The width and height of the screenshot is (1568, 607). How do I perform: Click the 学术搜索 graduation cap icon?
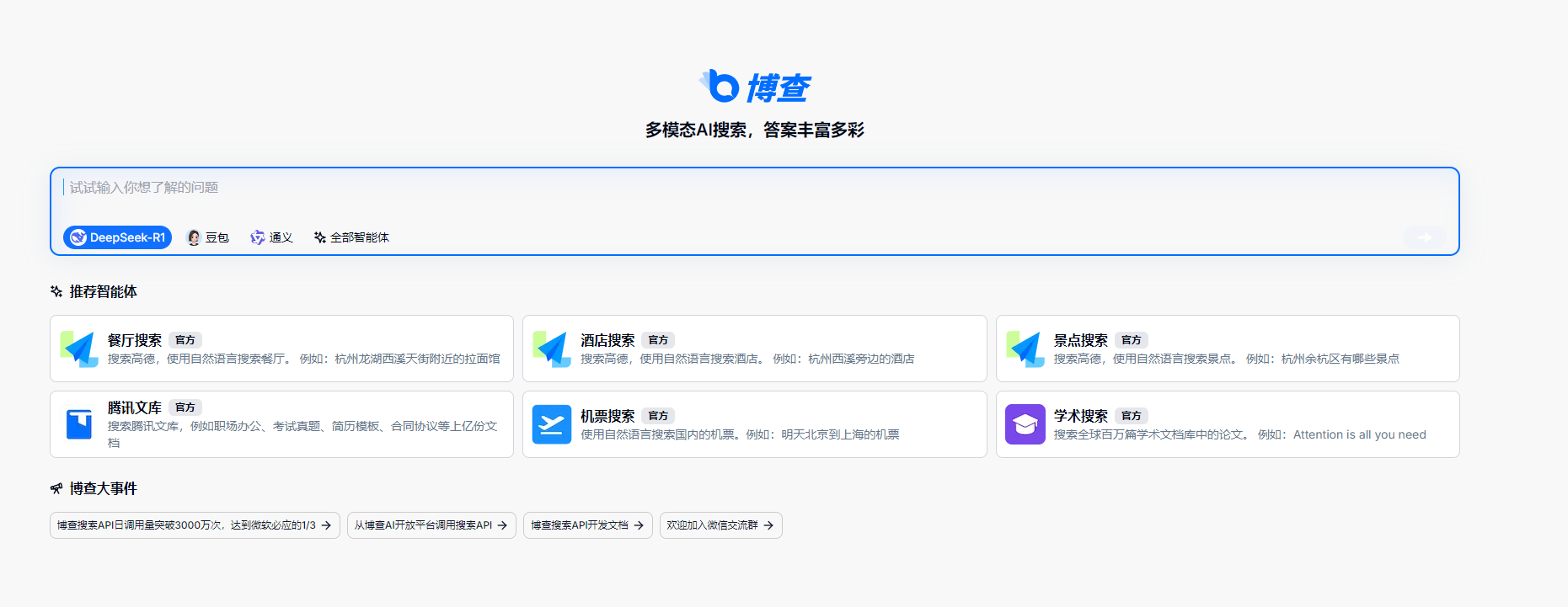point(1025,424)
